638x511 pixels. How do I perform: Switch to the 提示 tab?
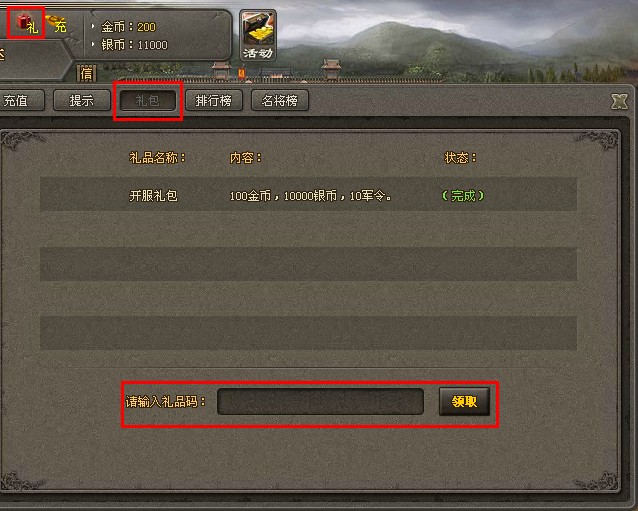pos(82,100)
